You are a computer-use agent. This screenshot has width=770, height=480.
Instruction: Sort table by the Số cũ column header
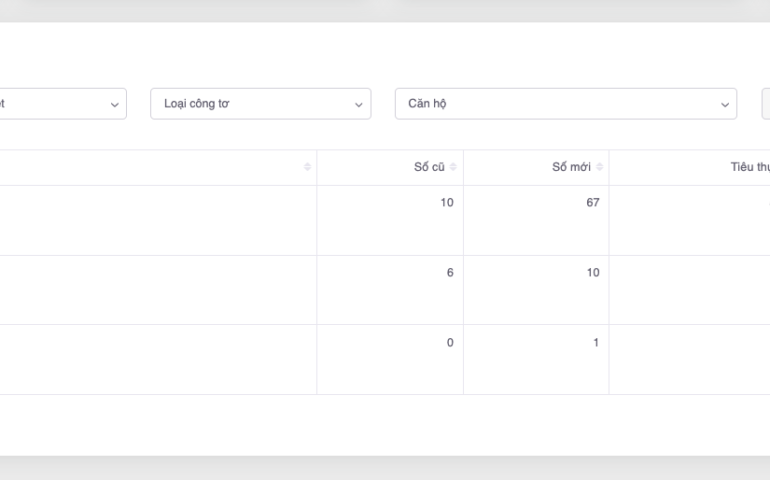pyautogui.click(x=429, y=167)
